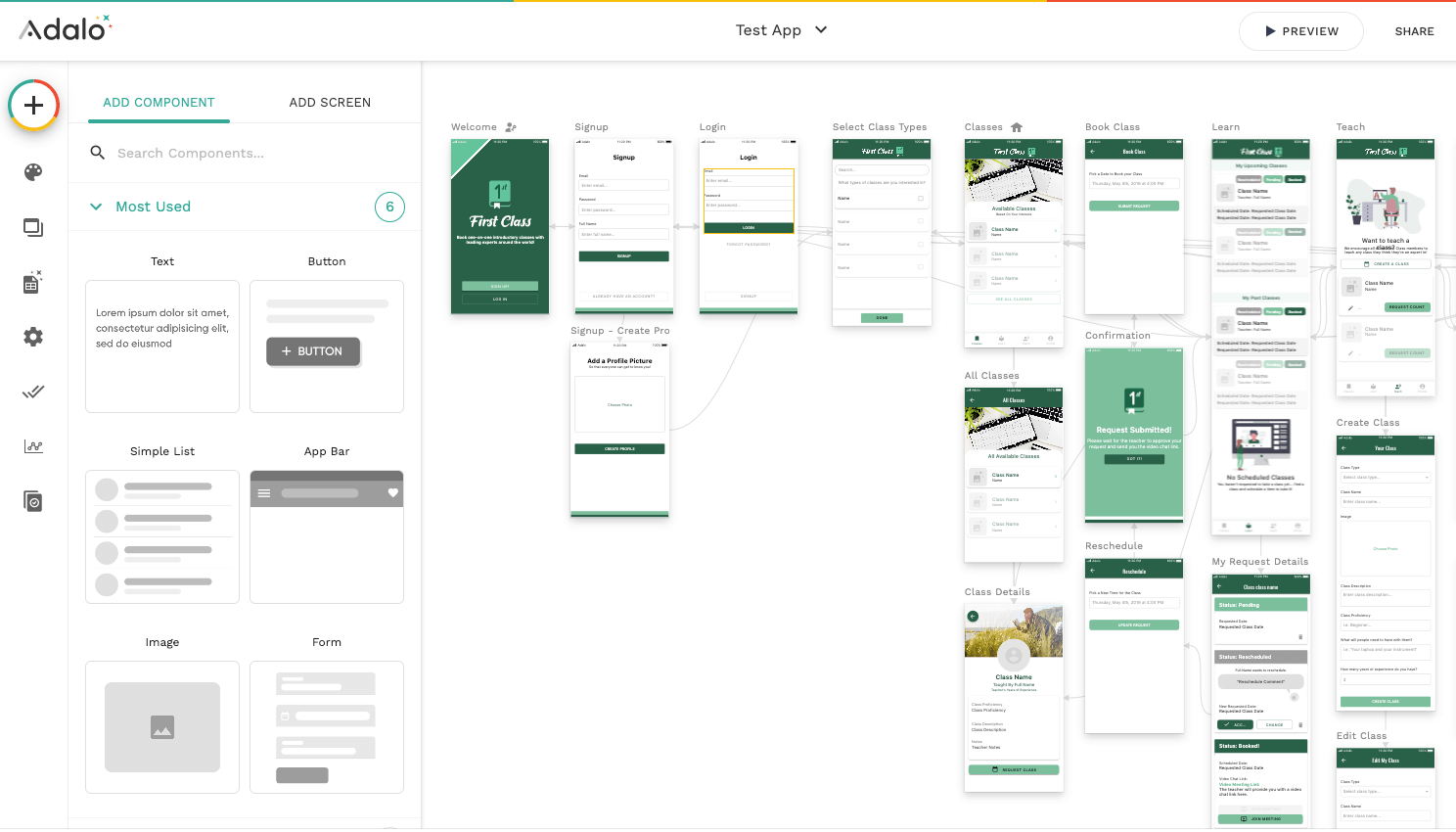Open the Class Type dropdown on Create Class screen
This screenshot has height=832, width=1456.
[1386, 479]
